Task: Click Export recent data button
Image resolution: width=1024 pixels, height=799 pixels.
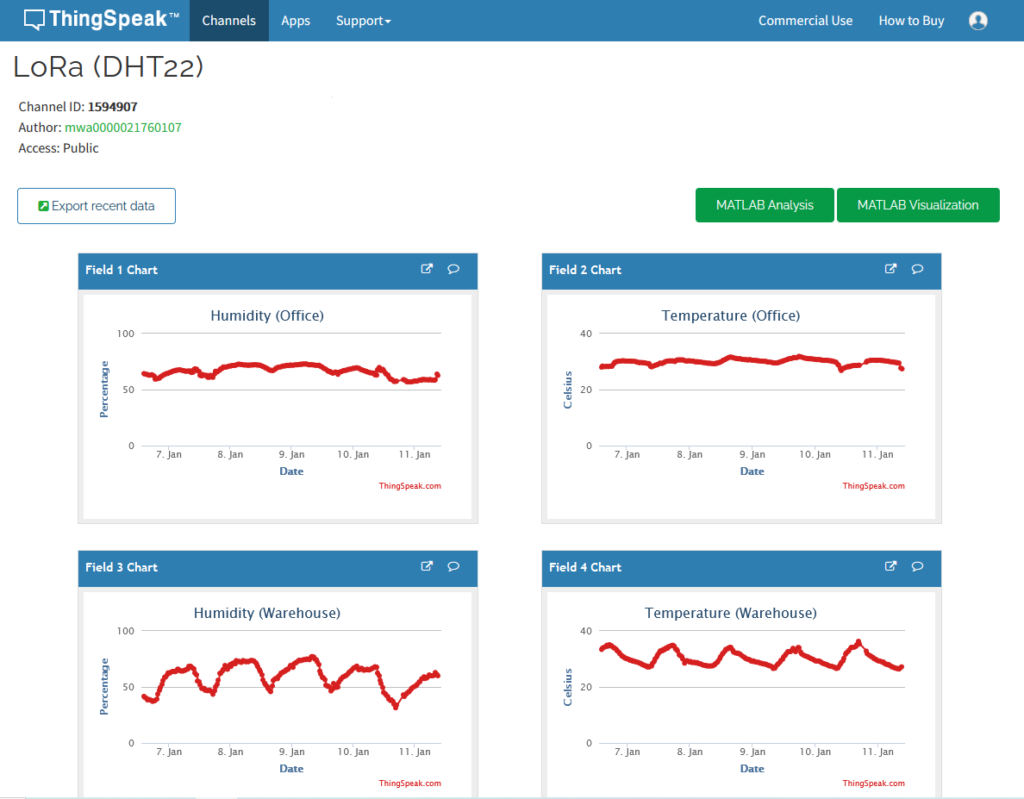Action: [x=96, y=206]
